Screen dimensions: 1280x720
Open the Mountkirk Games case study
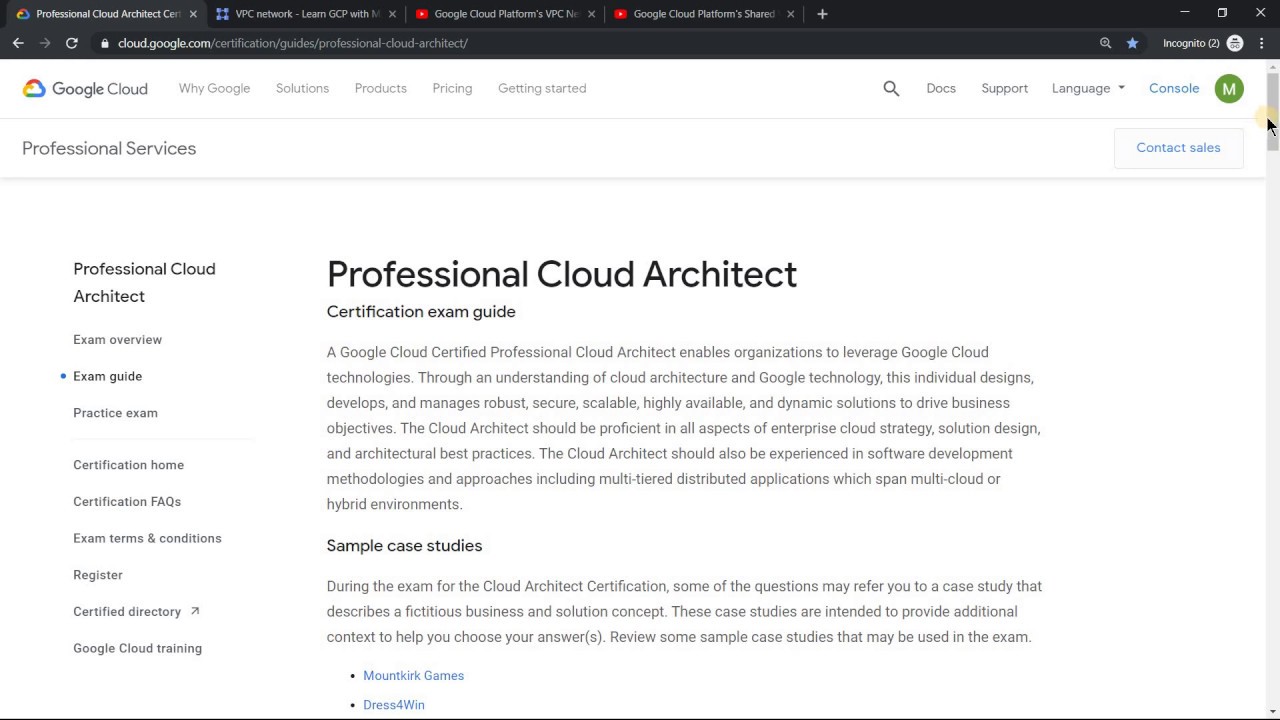413,676
